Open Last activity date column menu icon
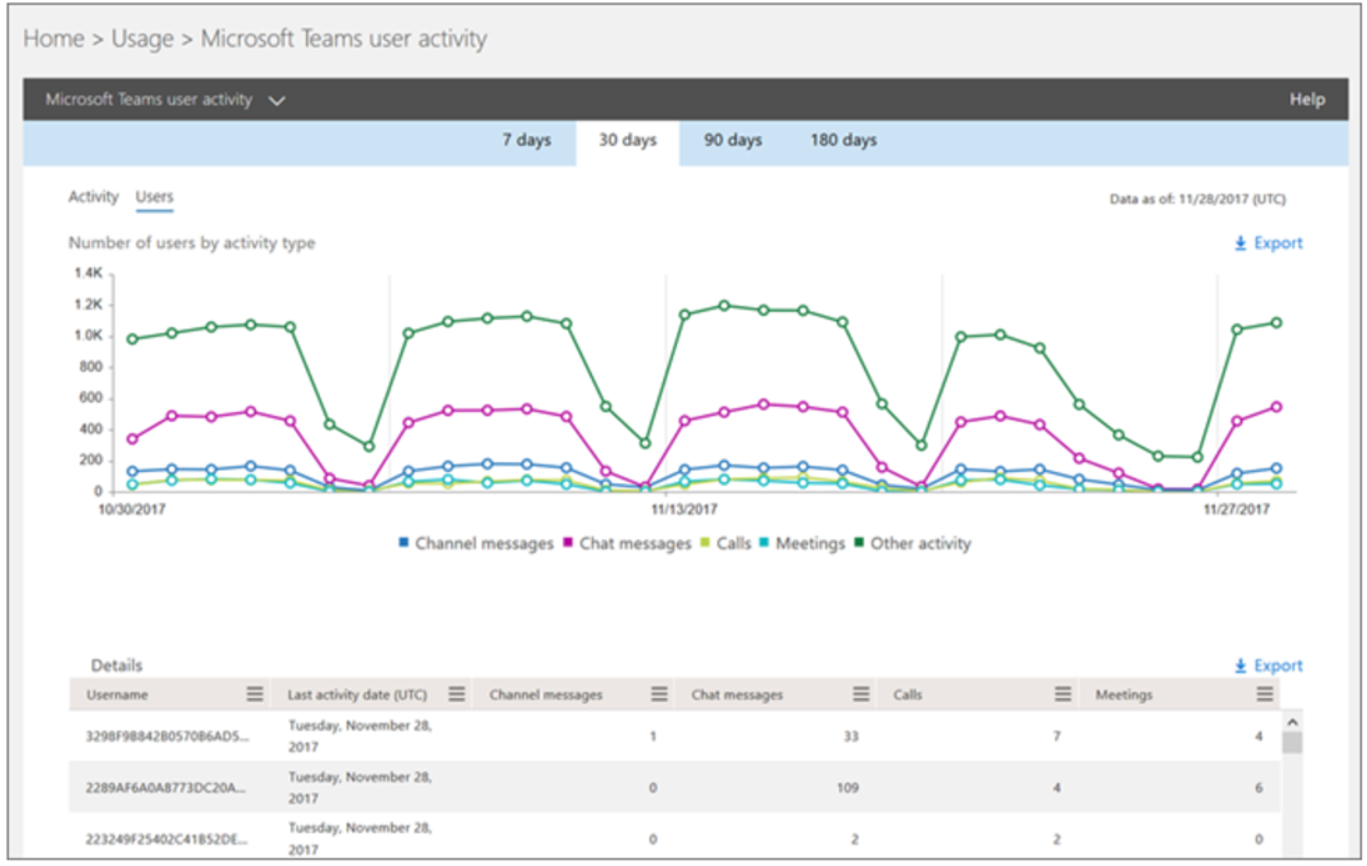The width and height of the screenshot is (1367, 866). point(457,695)
